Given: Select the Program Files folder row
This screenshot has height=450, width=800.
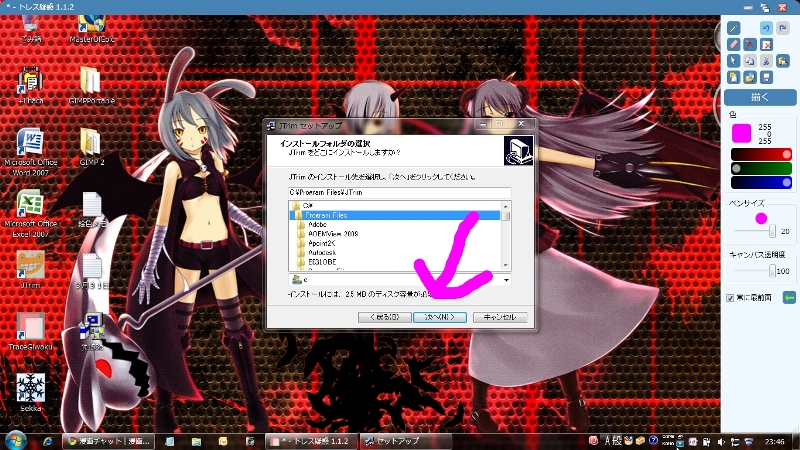Looking at the screenshot, I should 394,215.
